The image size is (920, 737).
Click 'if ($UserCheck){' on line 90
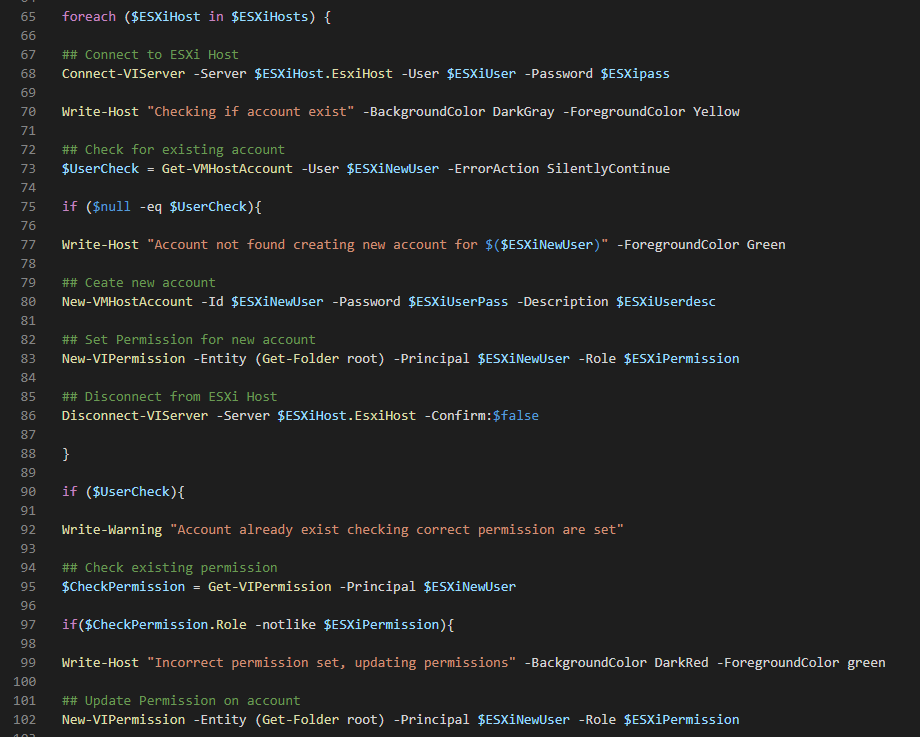[123, 492]
